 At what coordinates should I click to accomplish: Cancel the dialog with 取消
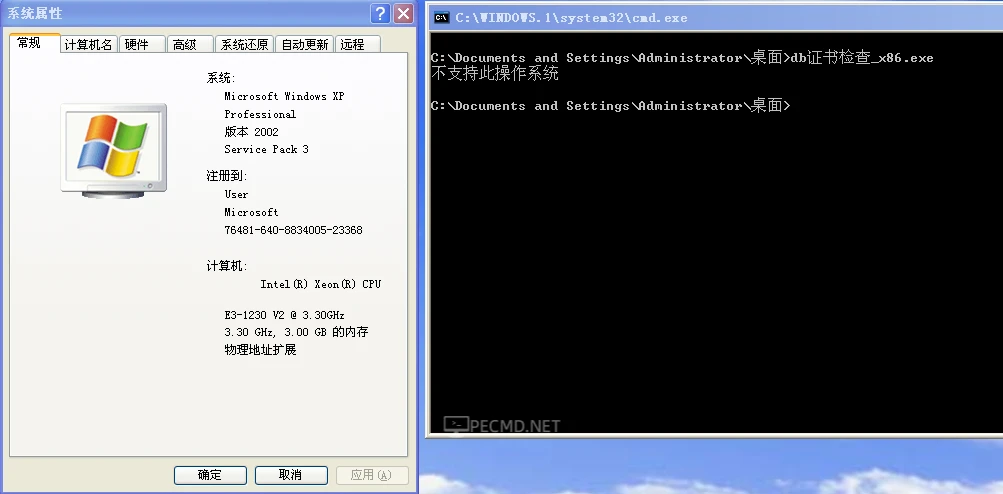pyautogui.click(x=291, y=475)
